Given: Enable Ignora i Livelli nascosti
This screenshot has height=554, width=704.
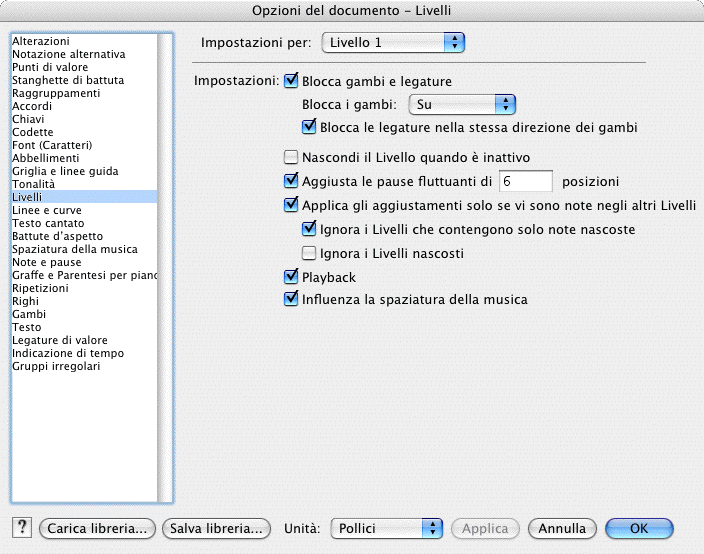Looking at the screenshot, I should pos(309,253).
